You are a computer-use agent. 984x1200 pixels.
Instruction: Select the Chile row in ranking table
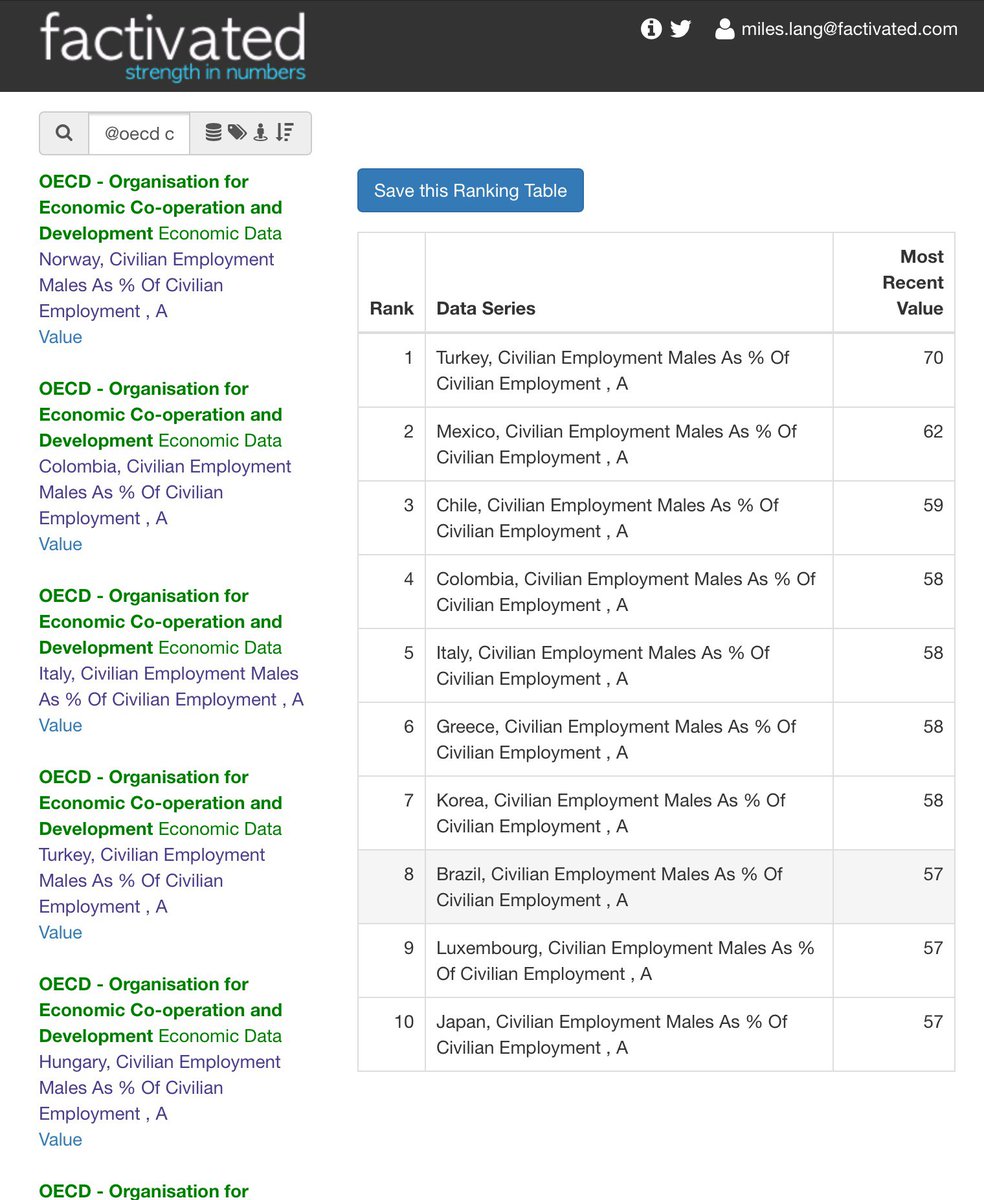(x=656, y=518)
